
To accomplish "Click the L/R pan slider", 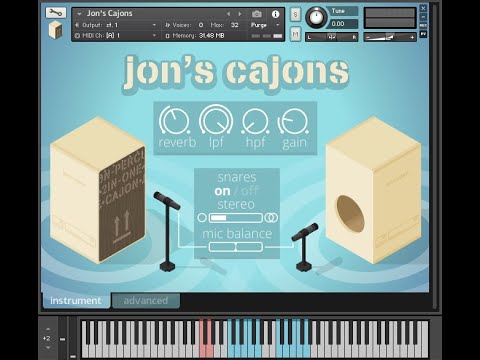I will [x=331, y=37].
